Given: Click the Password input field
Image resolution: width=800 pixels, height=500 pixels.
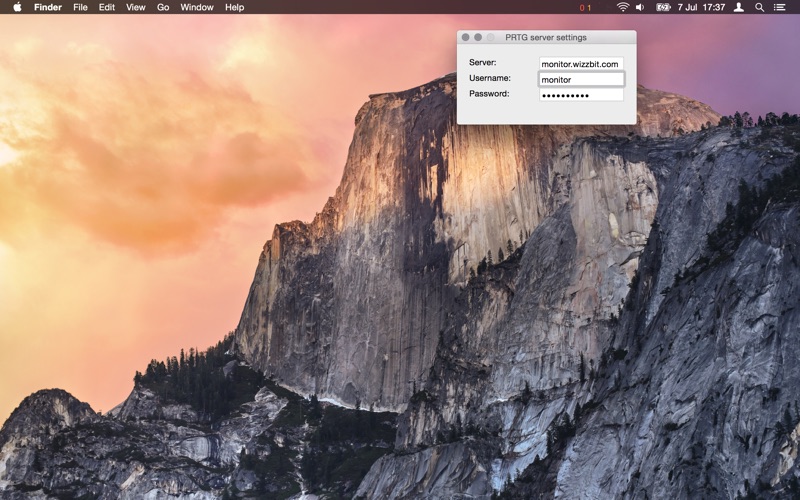Looking at the screenshot, I should click(x=581, y=95).
